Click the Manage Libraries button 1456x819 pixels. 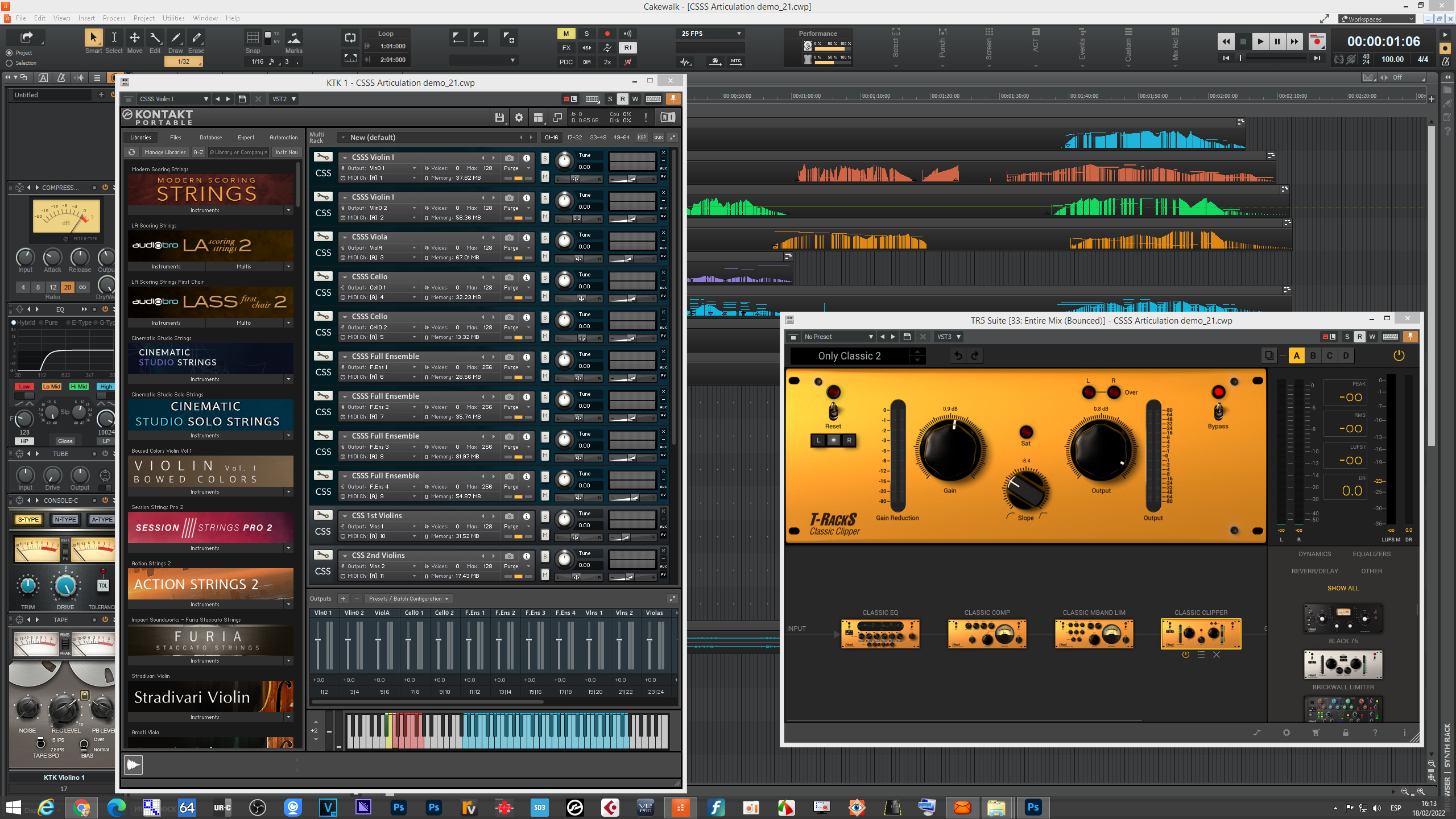164,152
